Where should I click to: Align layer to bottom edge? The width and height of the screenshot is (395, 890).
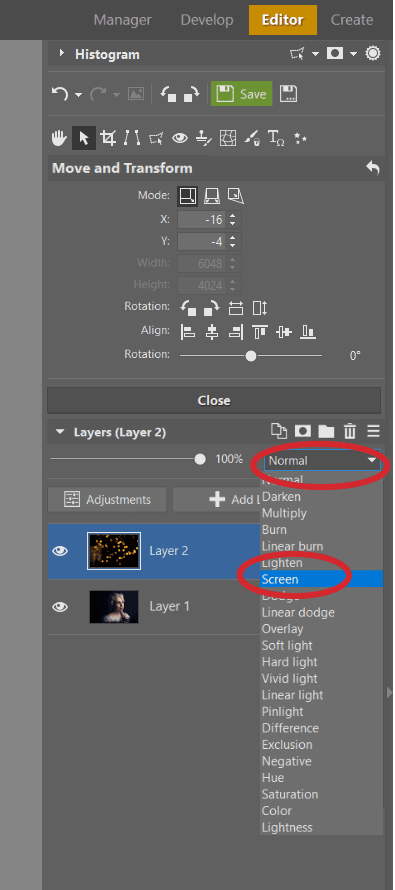pos(308,332)
